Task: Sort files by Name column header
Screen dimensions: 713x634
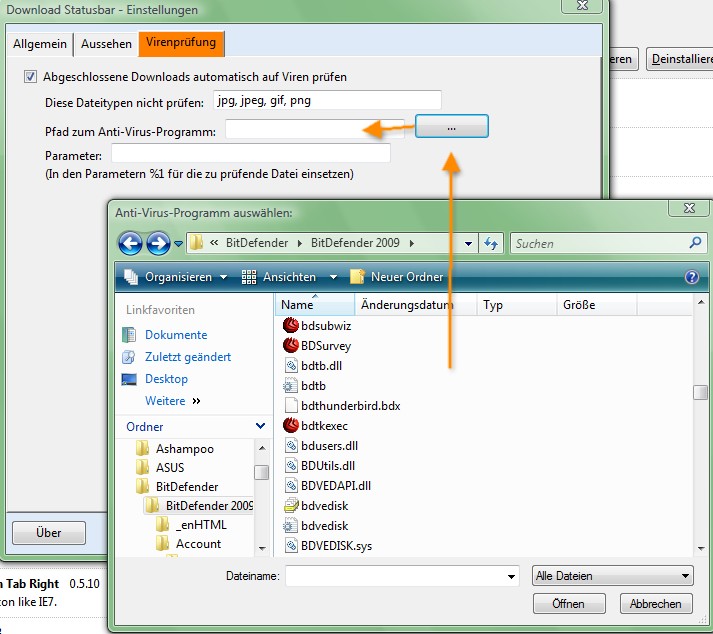Action: 315,305
